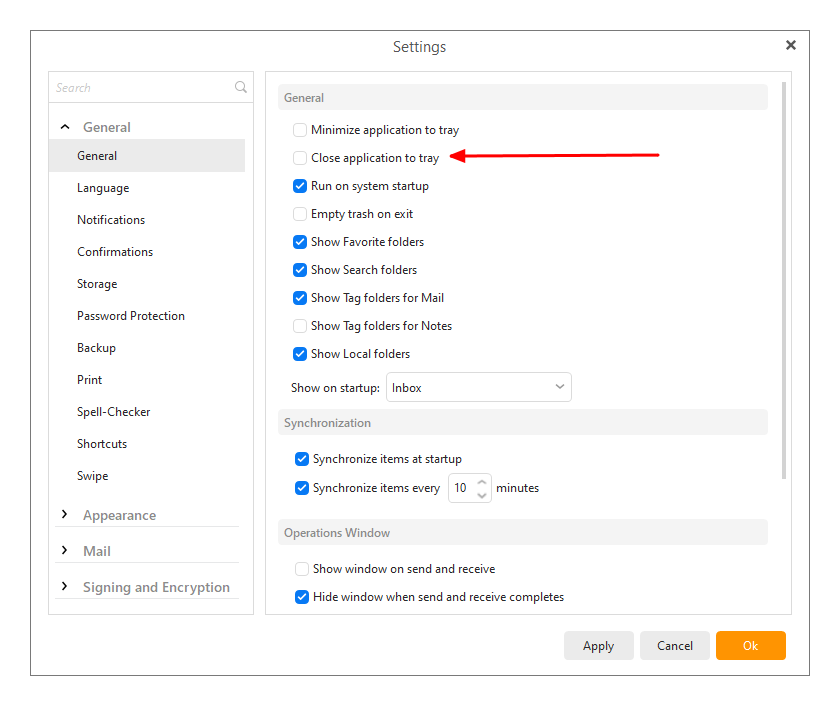
Task: Collapse the General settings category
Action: [65, 127]
